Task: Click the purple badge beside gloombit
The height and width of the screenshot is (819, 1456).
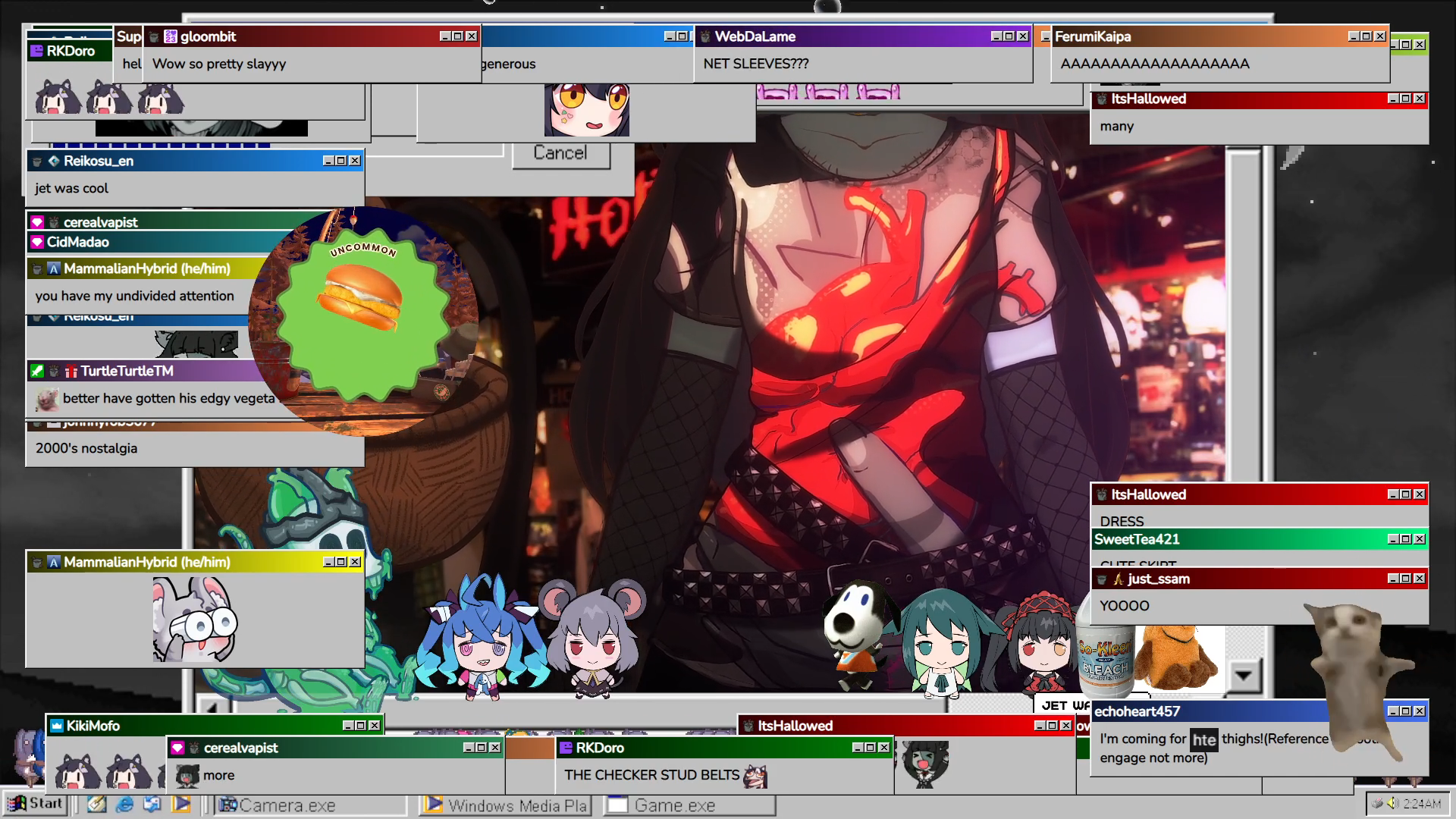Action: click(171, 36)
